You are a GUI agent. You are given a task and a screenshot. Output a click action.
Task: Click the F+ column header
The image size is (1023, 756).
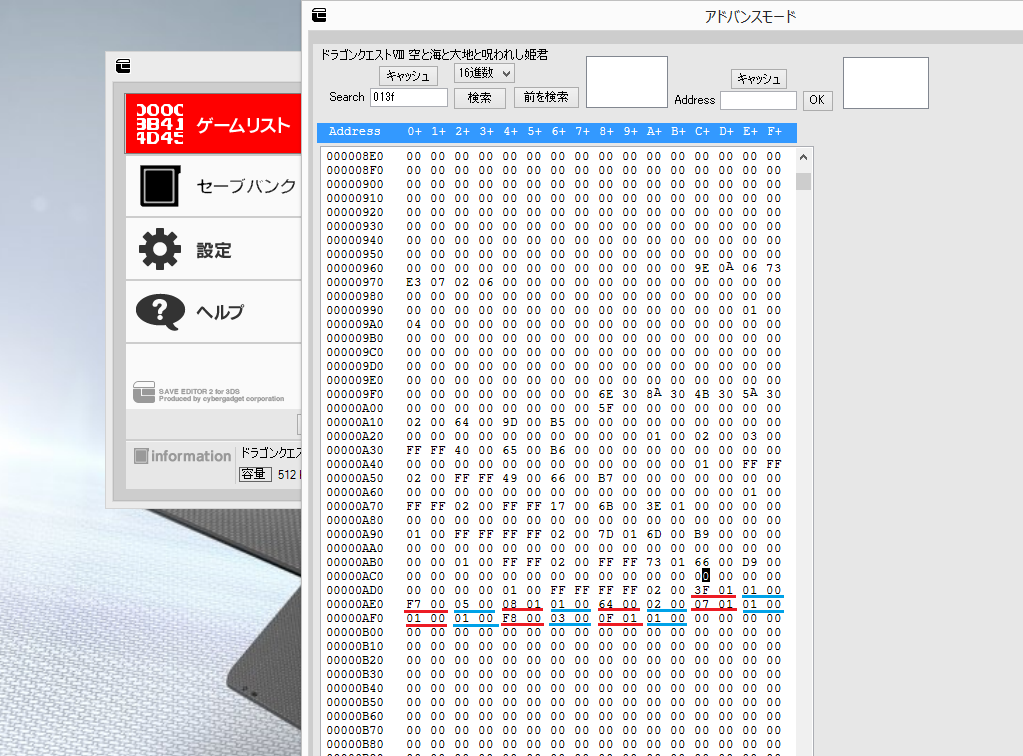tap(774, 132)
